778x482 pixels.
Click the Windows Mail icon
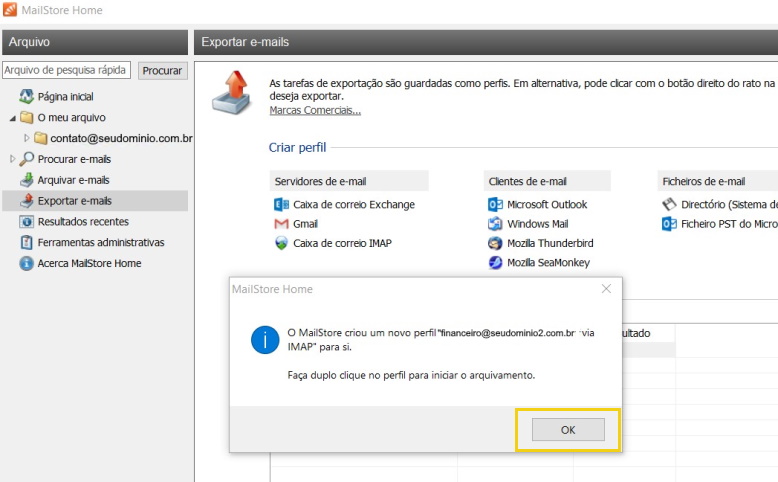pyautogui.click(x=495, y=224)
